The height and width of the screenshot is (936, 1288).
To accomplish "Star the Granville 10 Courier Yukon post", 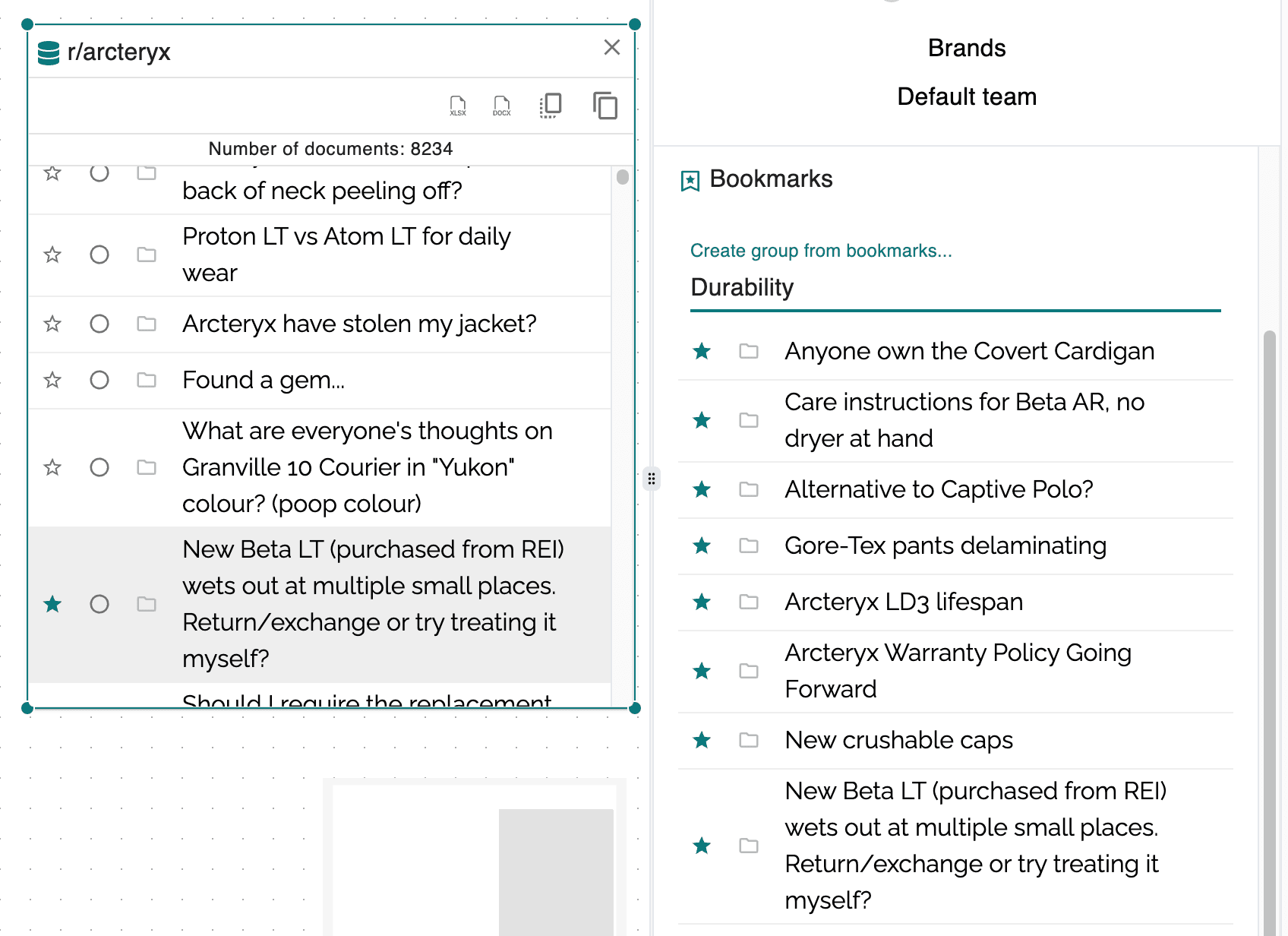I will coord(52,467).
